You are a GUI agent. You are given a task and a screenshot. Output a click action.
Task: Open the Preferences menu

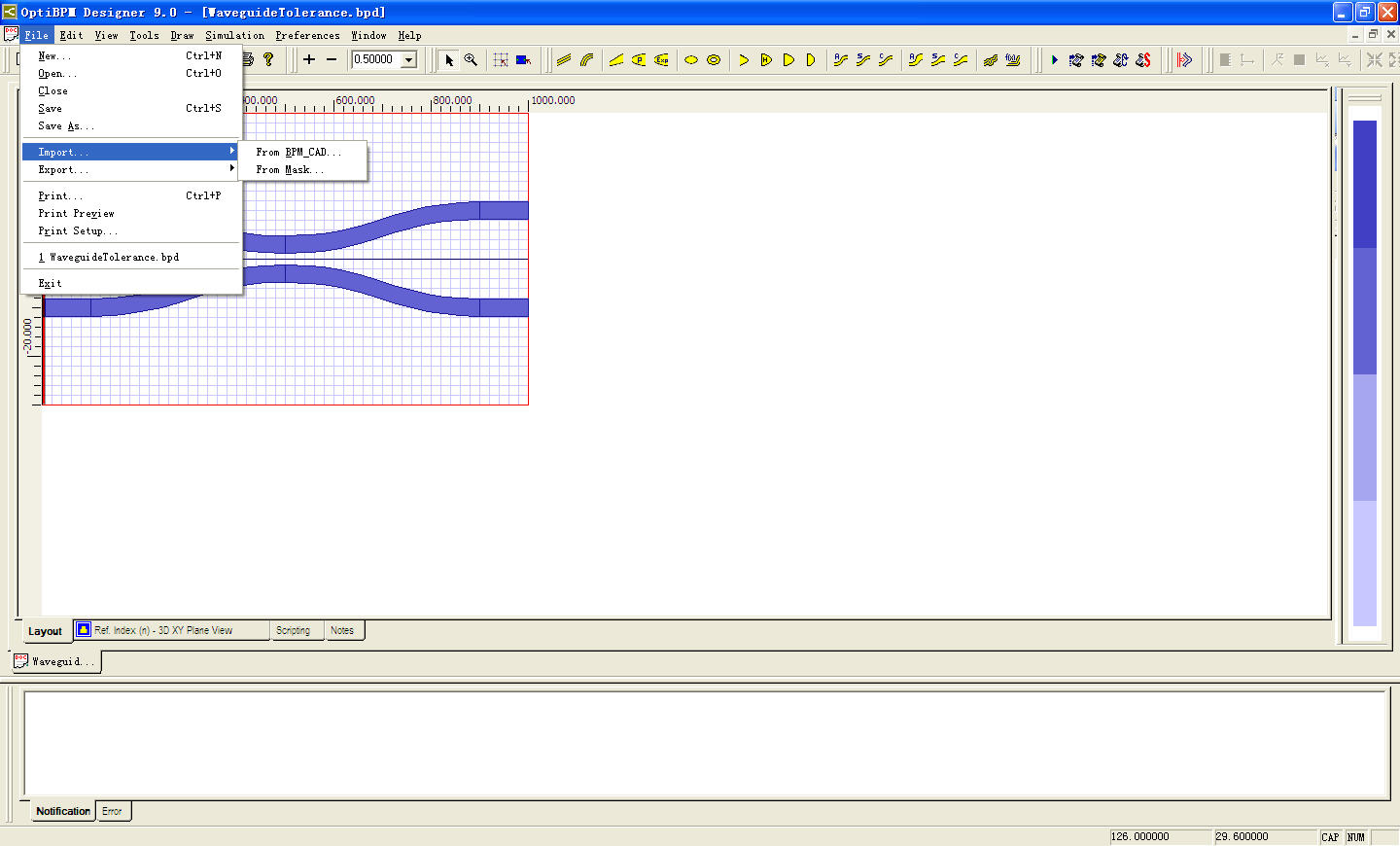[x=307, y=35]
